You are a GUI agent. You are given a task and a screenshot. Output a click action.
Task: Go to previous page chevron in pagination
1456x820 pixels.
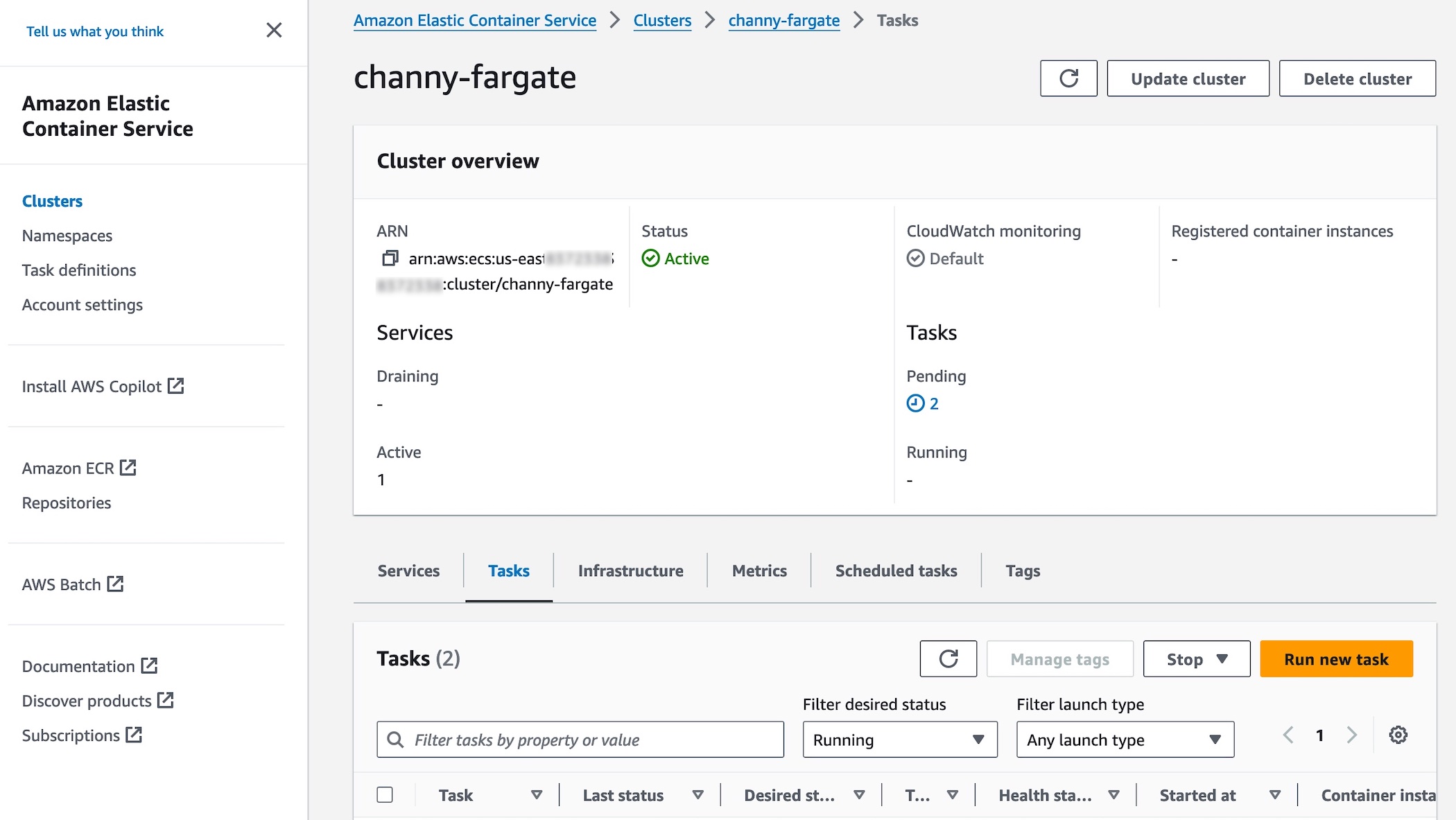(x=1288, y=735)
